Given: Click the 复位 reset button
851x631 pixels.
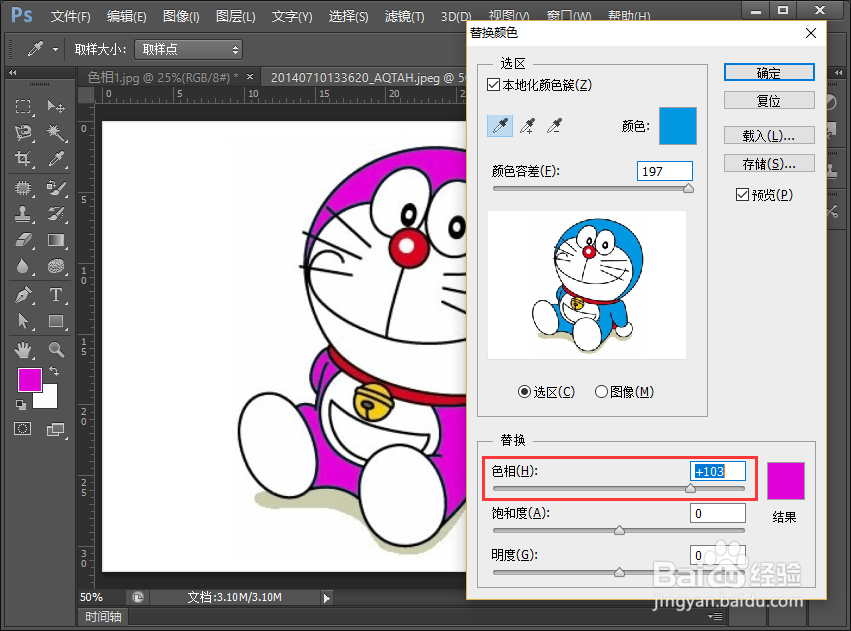Looking at the screenshot, I should click(769, 100).
